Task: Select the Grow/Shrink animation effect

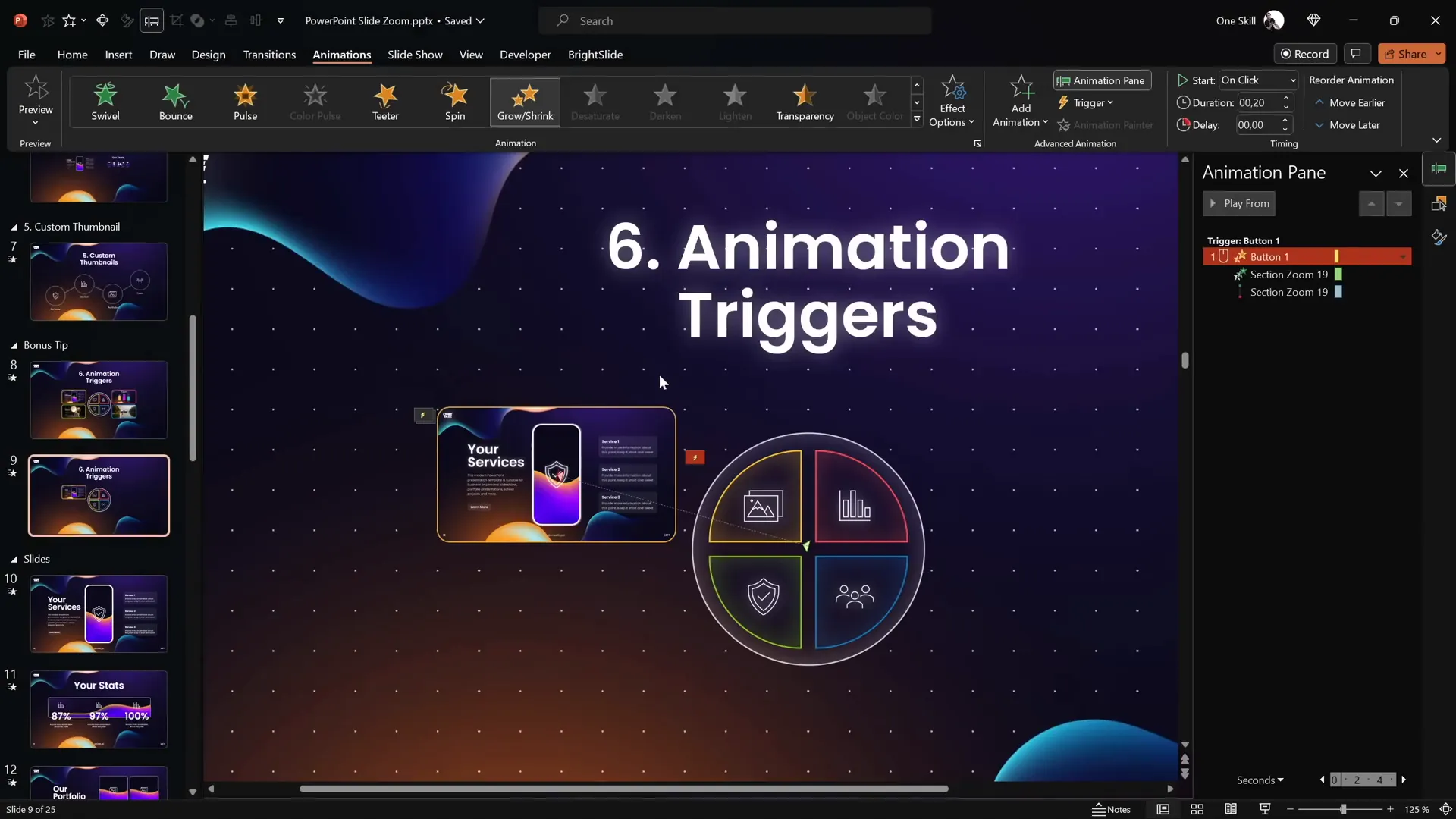Action: pos(525,102)
